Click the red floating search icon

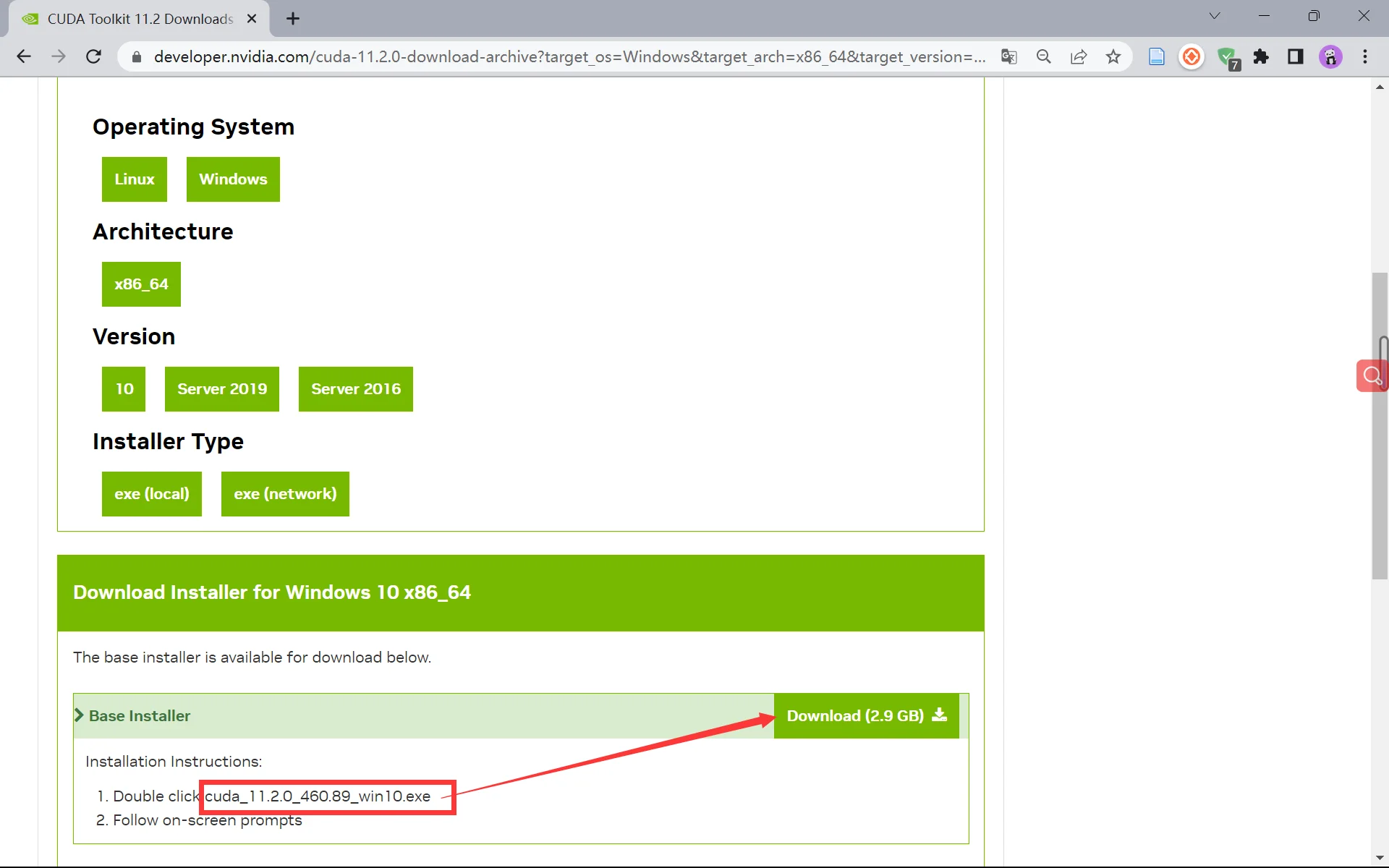click(1372, 375)
